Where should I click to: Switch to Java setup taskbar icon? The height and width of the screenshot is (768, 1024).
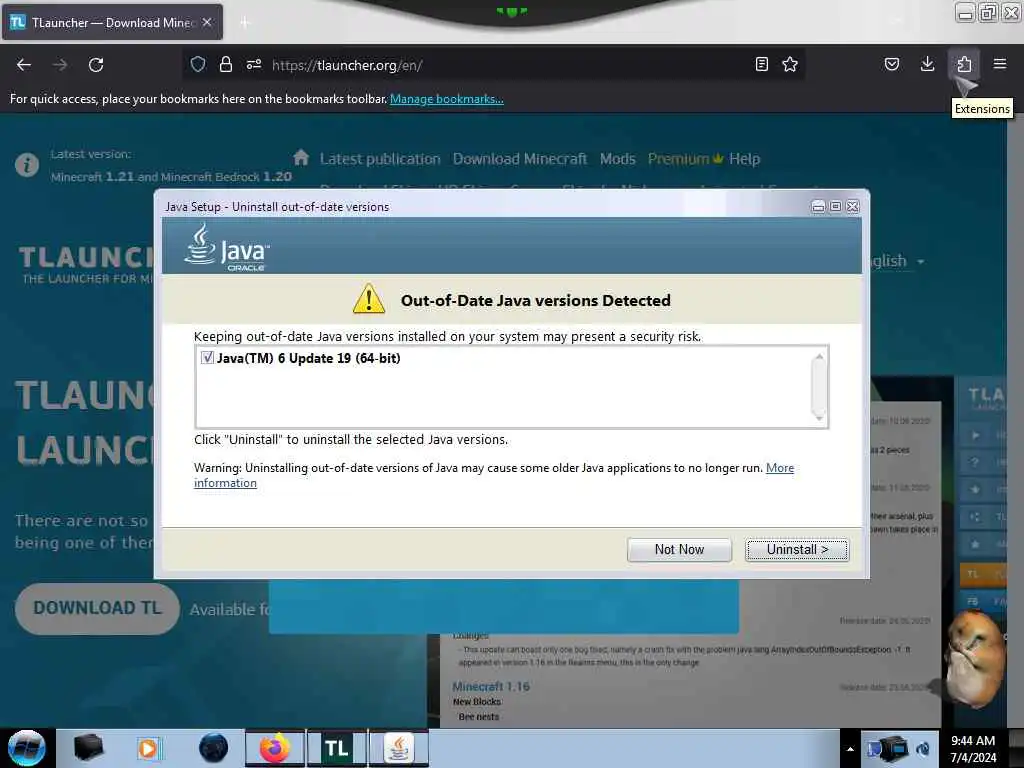point(399,748)
